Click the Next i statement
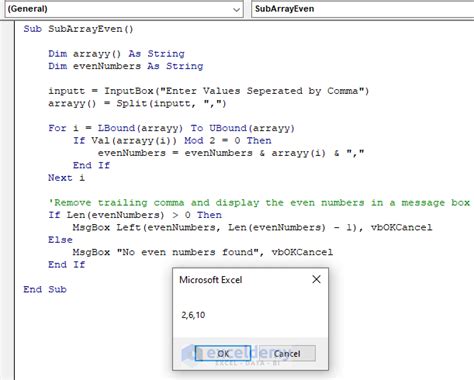The height and width of the screenshot is (380, 474). pyautogui.click(x=67, y=178)
